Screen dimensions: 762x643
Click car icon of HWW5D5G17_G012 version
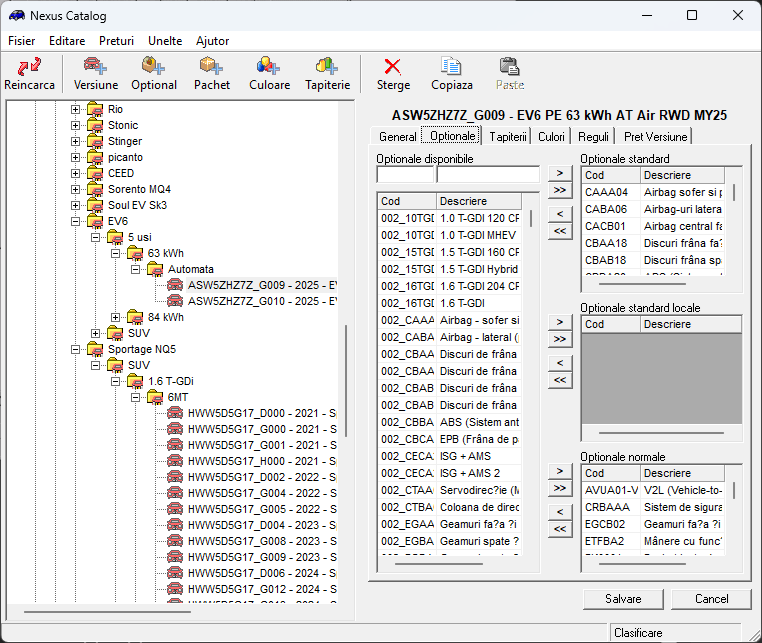click(175, 589)
